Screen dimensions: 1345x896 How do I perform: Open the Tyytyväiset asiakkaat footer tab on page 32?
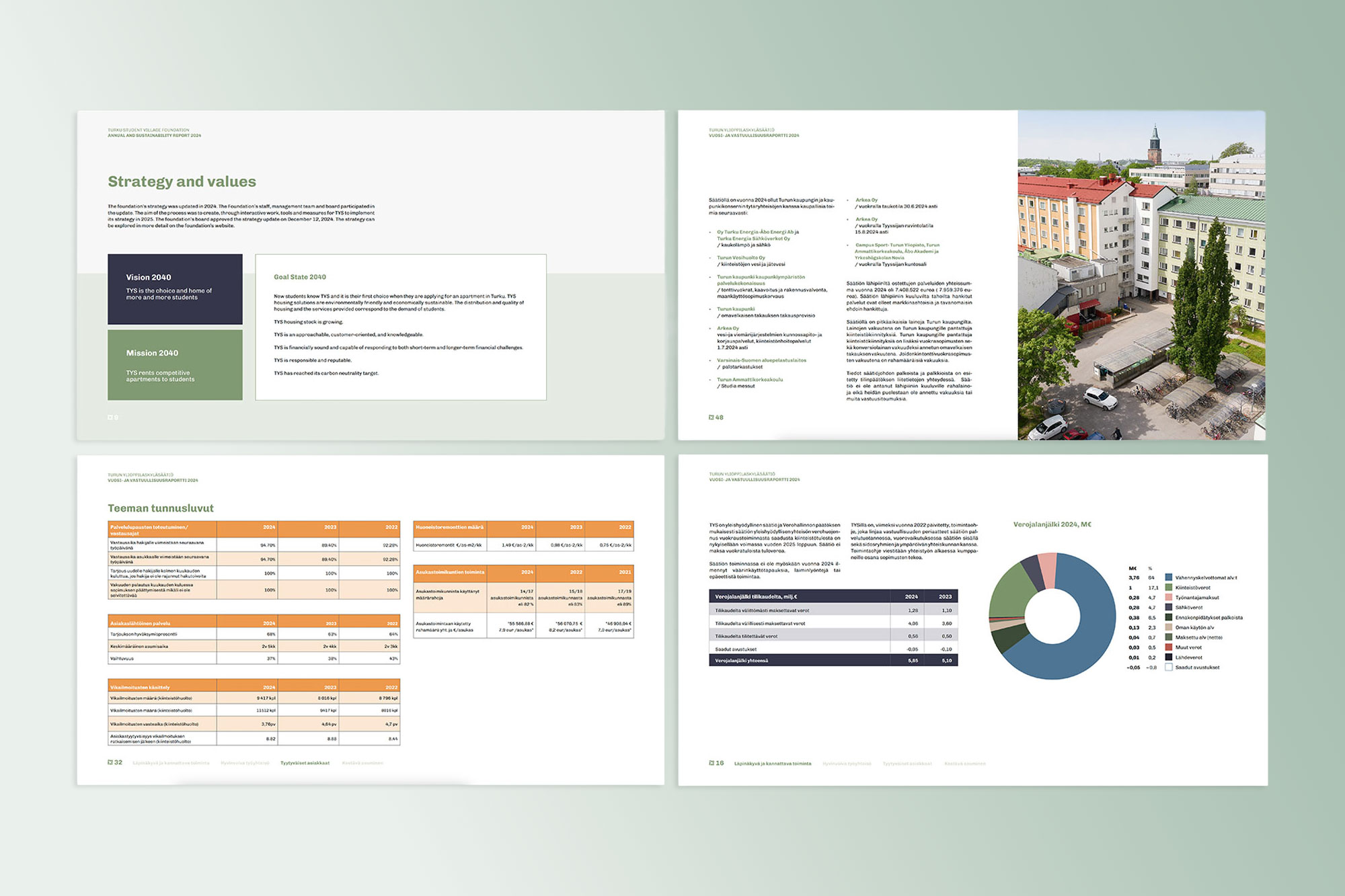click(305, 763)
